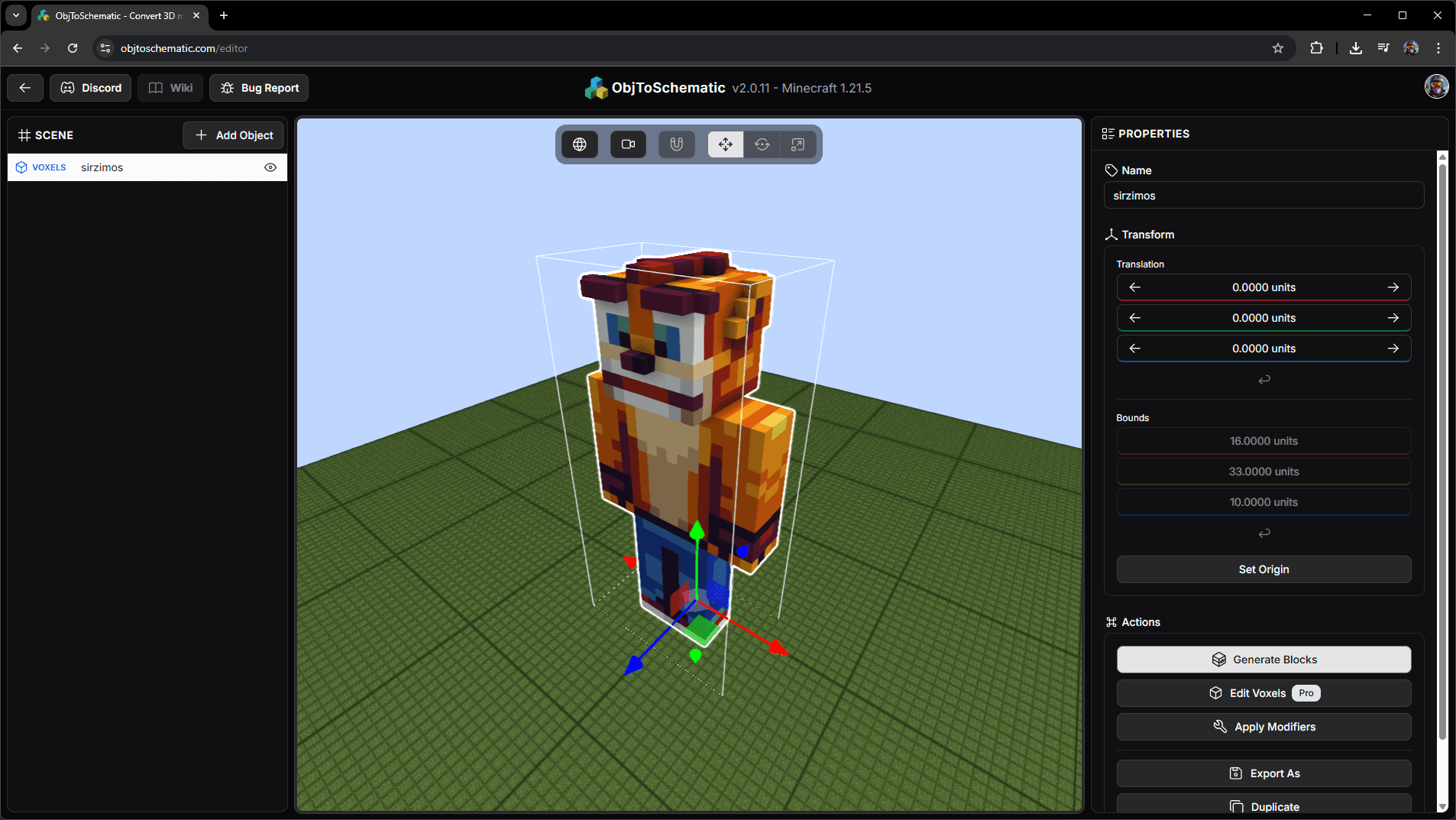Open the Discord link
Image resolution: width=1456 pixels, height=820 pixels.
pos(91,88)
